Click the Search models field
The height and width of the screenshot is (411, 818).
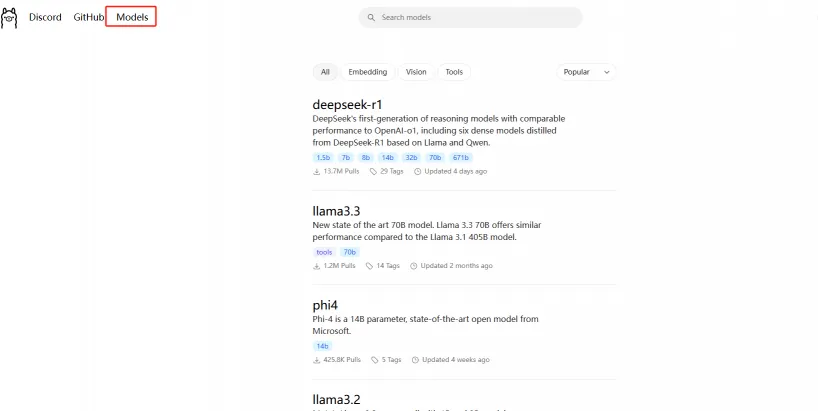point(470,17)
